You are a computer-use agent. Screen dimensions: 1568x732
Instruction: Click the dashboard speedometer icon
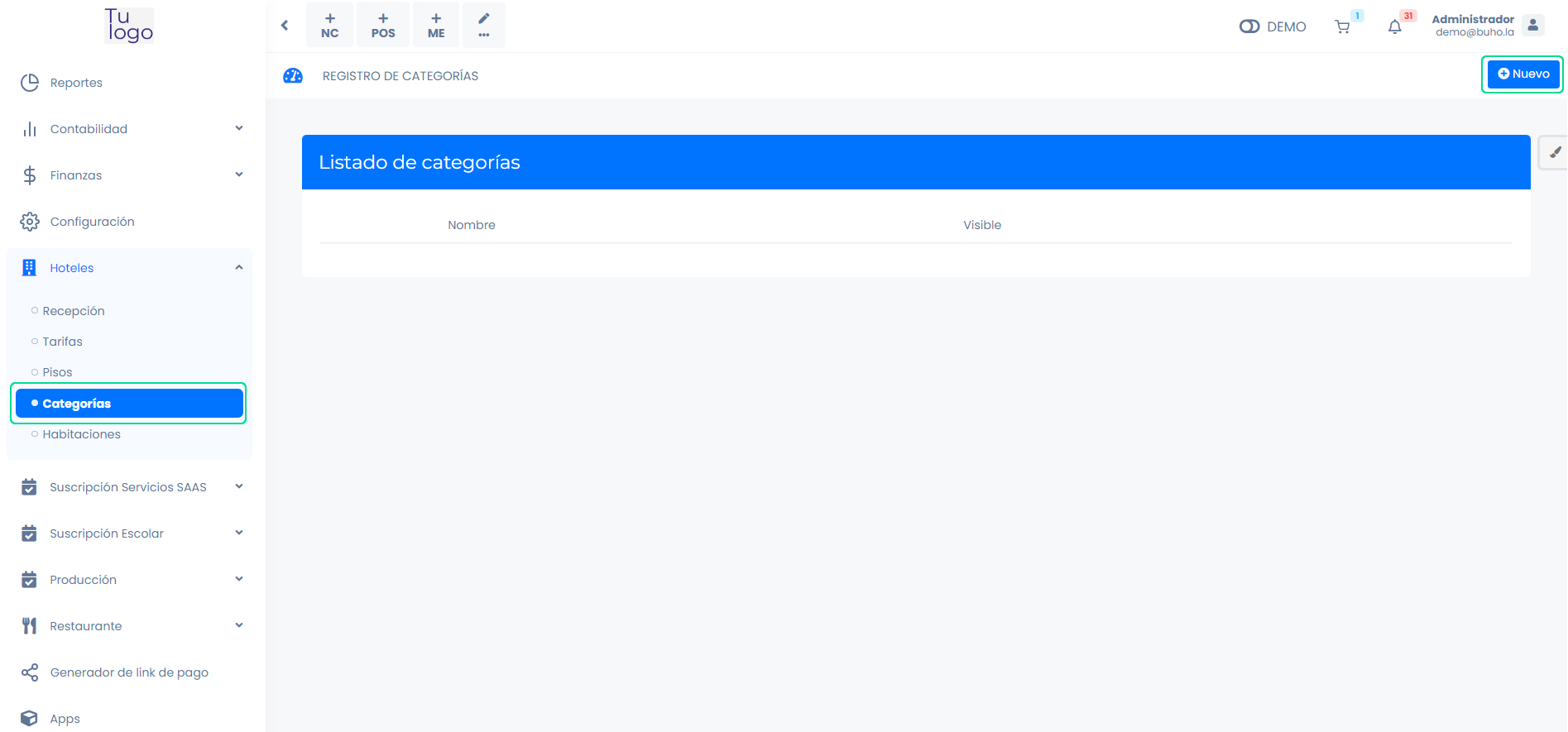pos(293,76)
